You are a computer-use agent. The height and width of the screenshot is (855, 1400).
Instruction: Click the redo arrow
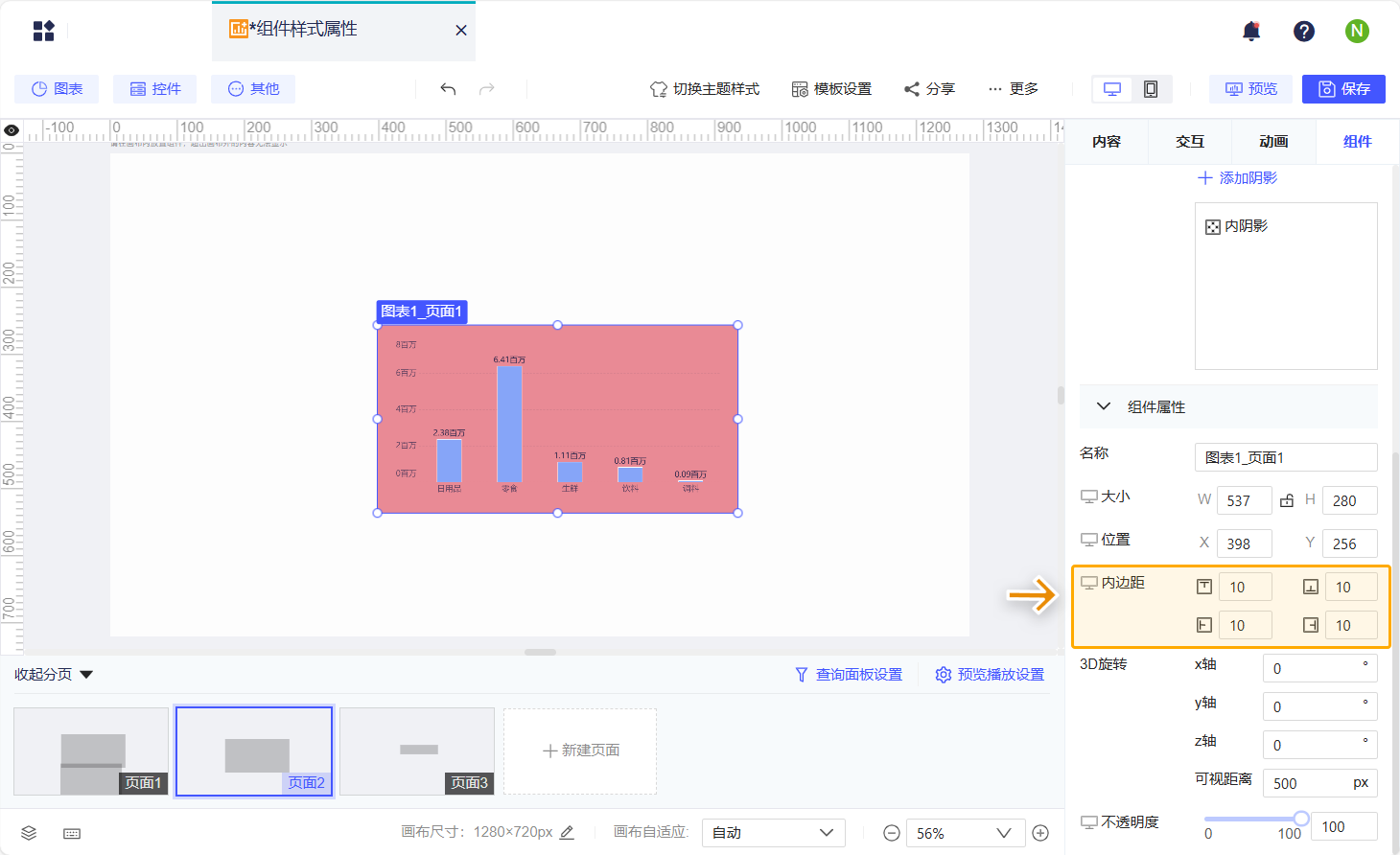[x=487, y=89]
